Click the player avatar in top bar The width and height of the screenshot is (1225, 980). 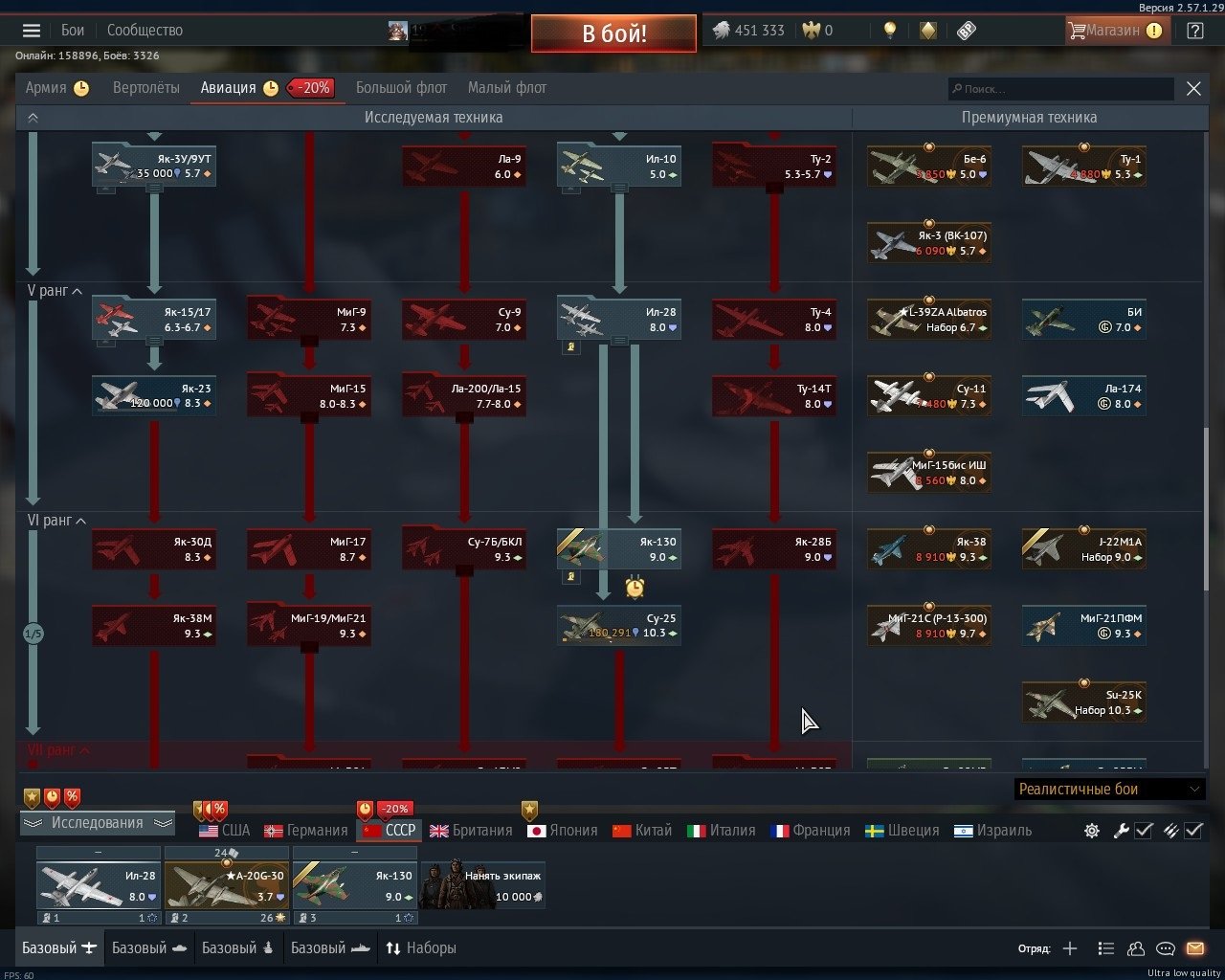[x=398, y=31]
